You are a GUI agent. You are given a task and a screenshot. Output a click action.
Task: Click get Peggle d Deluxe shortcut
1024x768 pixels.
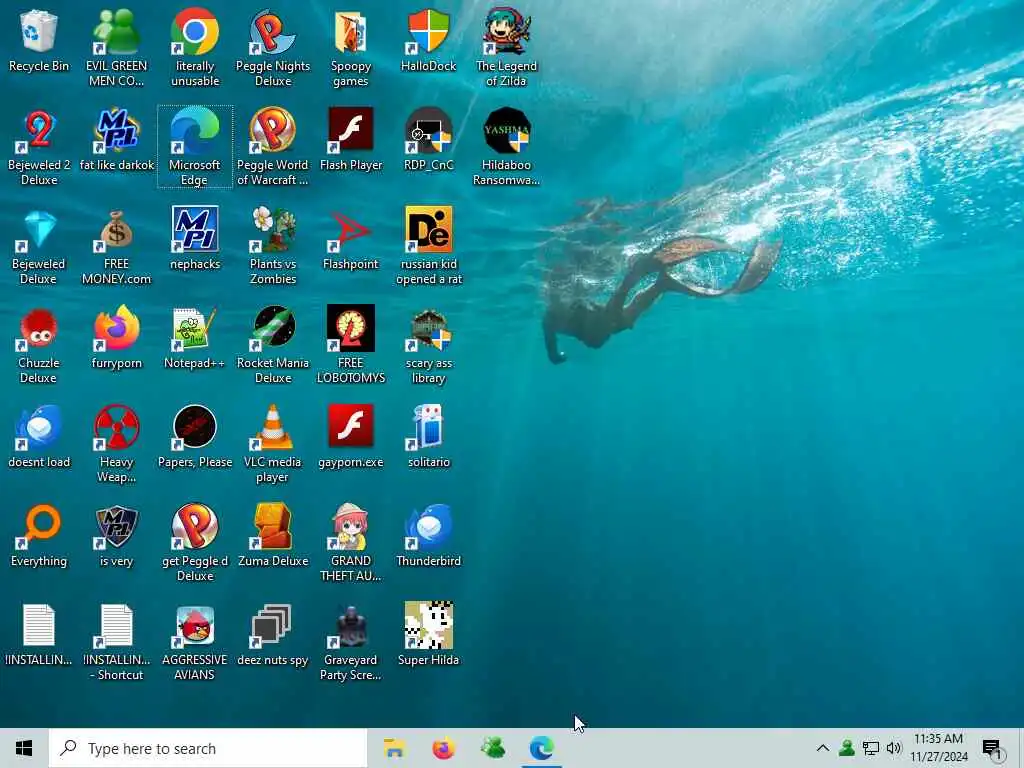[195, 543]
